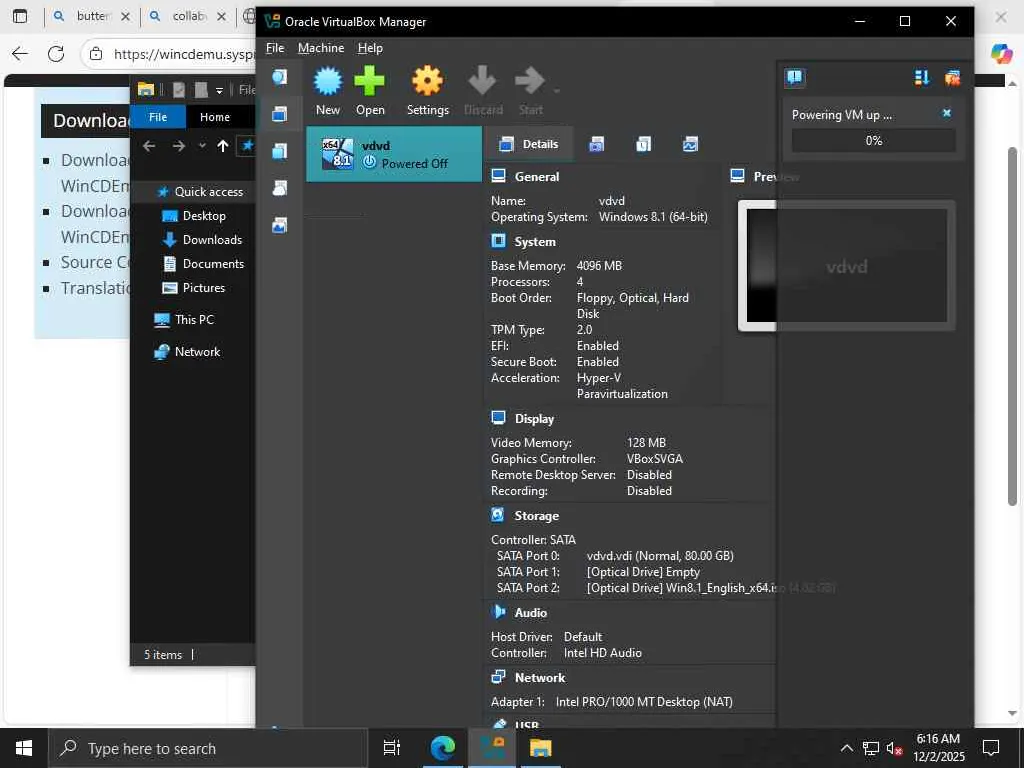Close the 'butter' browser tab

(125, 16)
